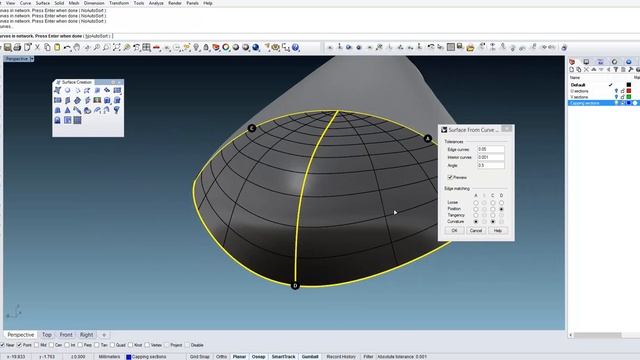Click the open folder icon in second toolbar

(470, 48)
